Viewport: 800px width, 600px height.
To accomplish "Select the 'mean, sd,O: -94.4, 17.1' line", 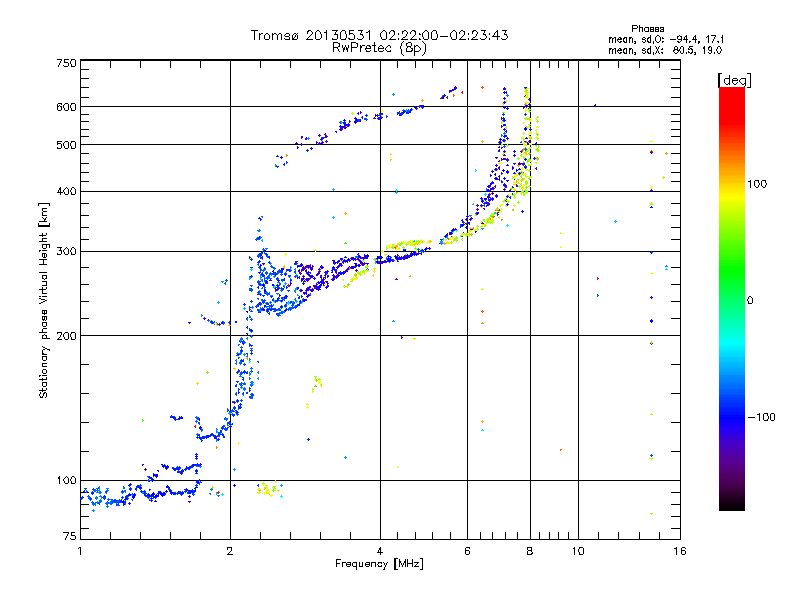I will tap(666, 39).
